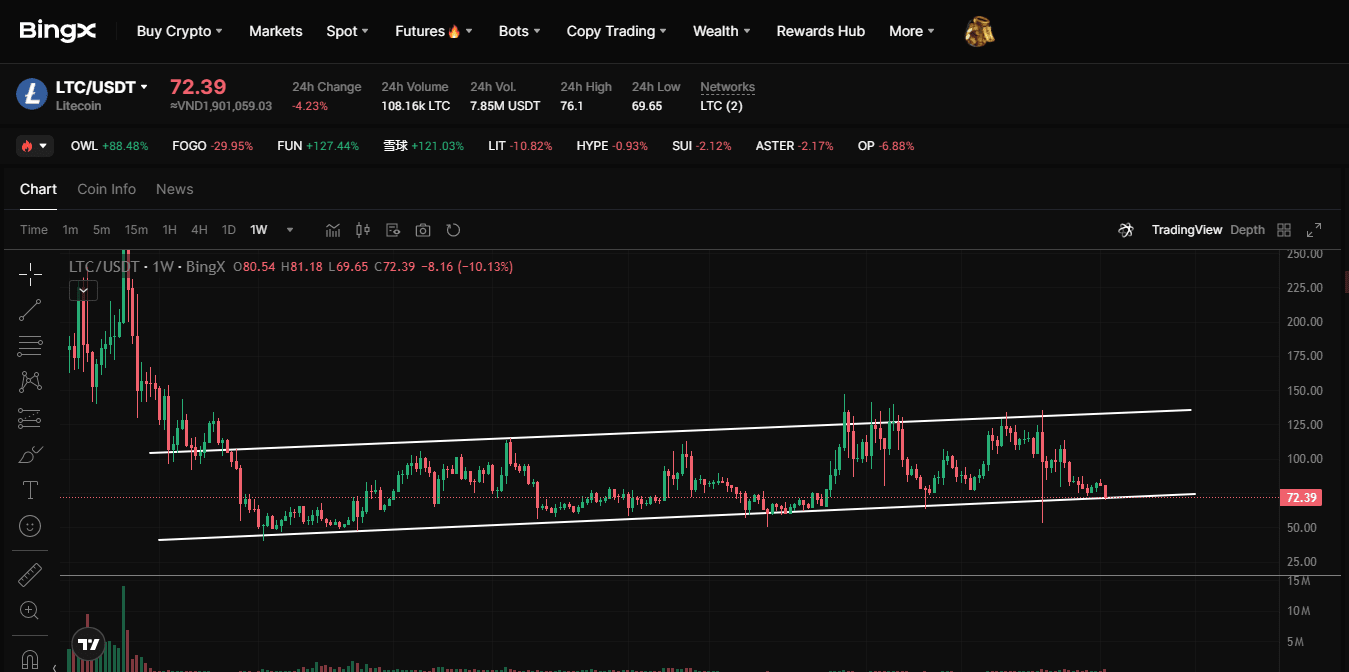Switch to the Coin Info tab
This screenshot has height=672, width=1349.
(106, 189)
